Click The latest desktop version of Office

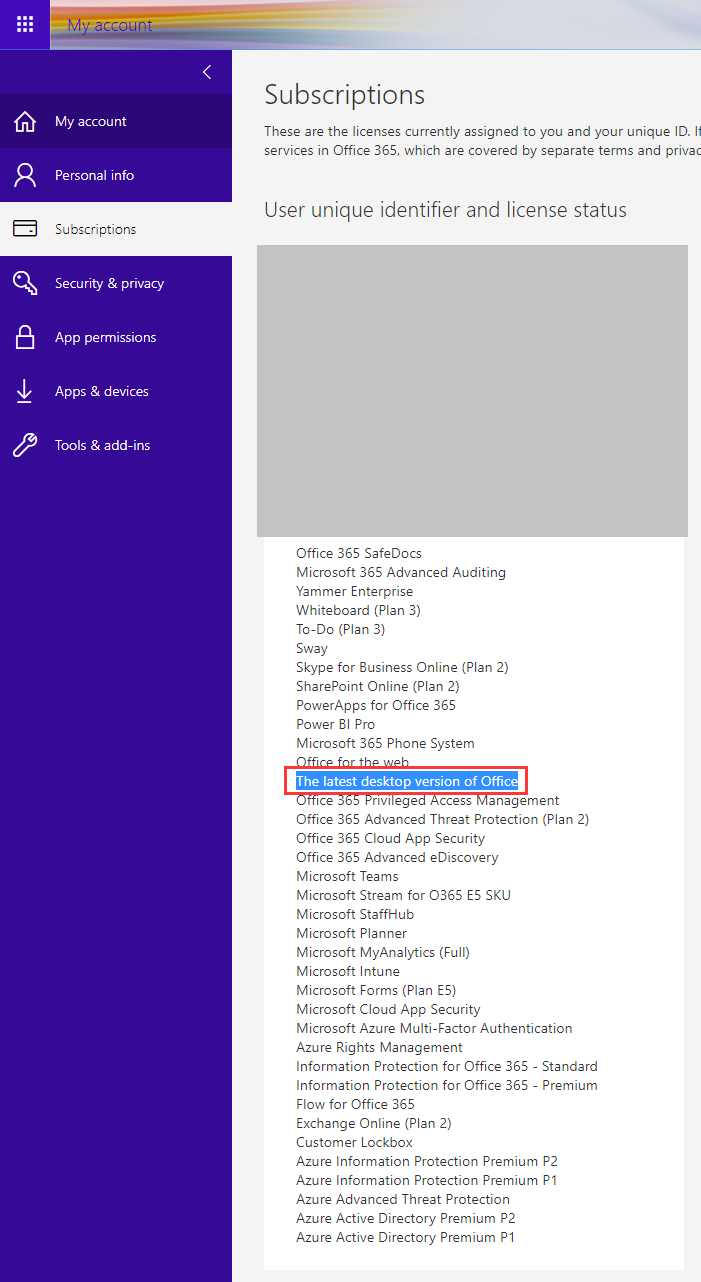pyautogui.click(x=407, y=781)
